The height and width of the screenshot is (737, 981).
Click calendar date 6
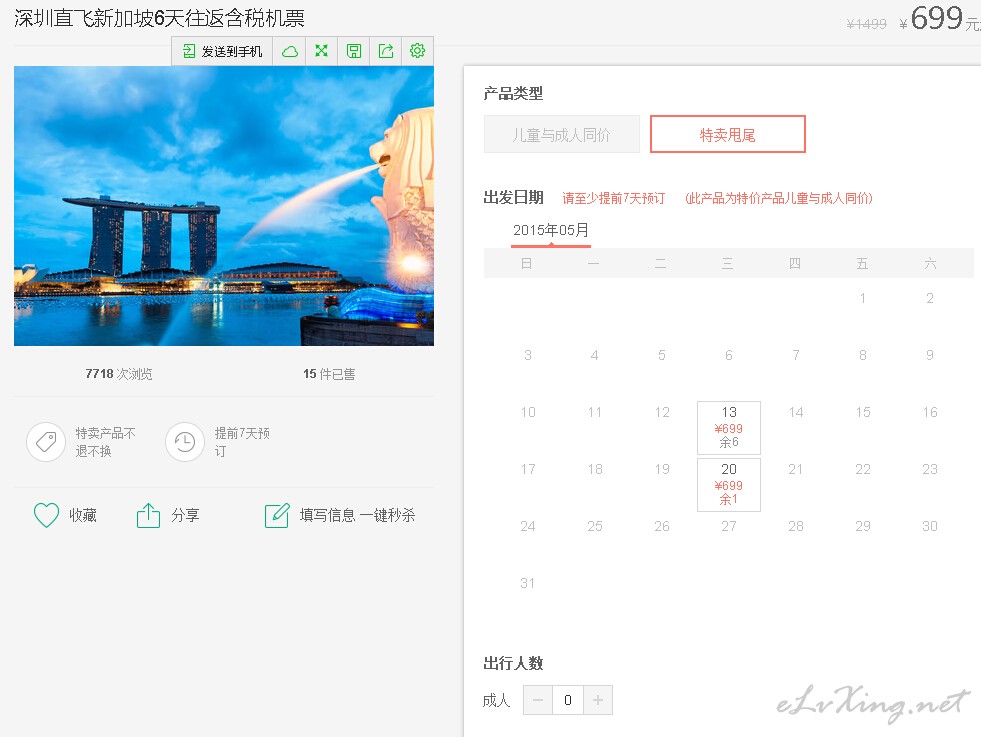pyautogui.click(x=729, y=355)
